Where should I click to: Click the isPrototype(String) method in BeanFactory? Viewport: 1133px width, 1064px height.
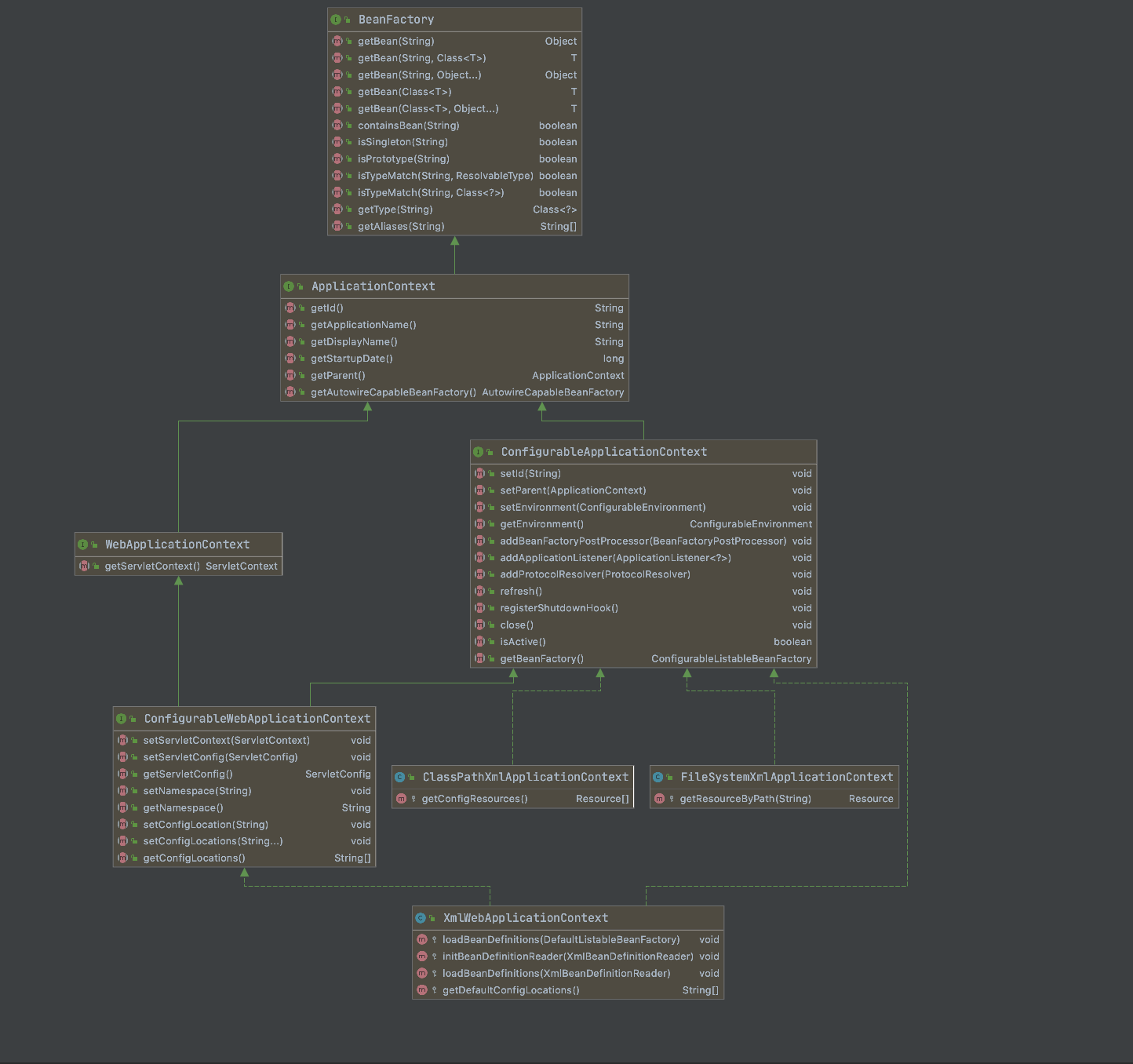pyautogui.click(x=403, y=159)
